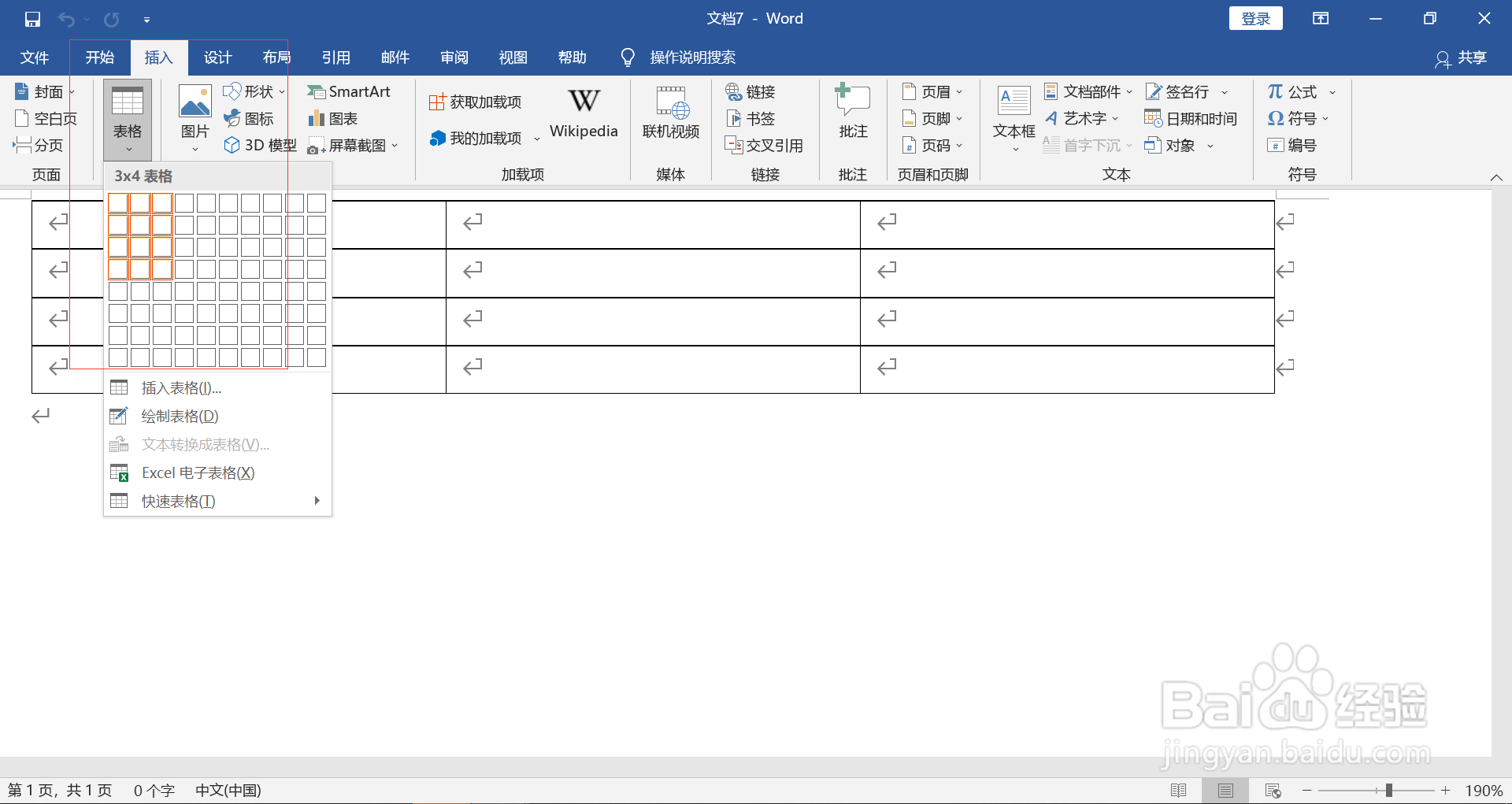Open the 屏幕截图 screenshot dropdown
The width and height of the screenshot is (1512, 804).
[x=353, y=146]
